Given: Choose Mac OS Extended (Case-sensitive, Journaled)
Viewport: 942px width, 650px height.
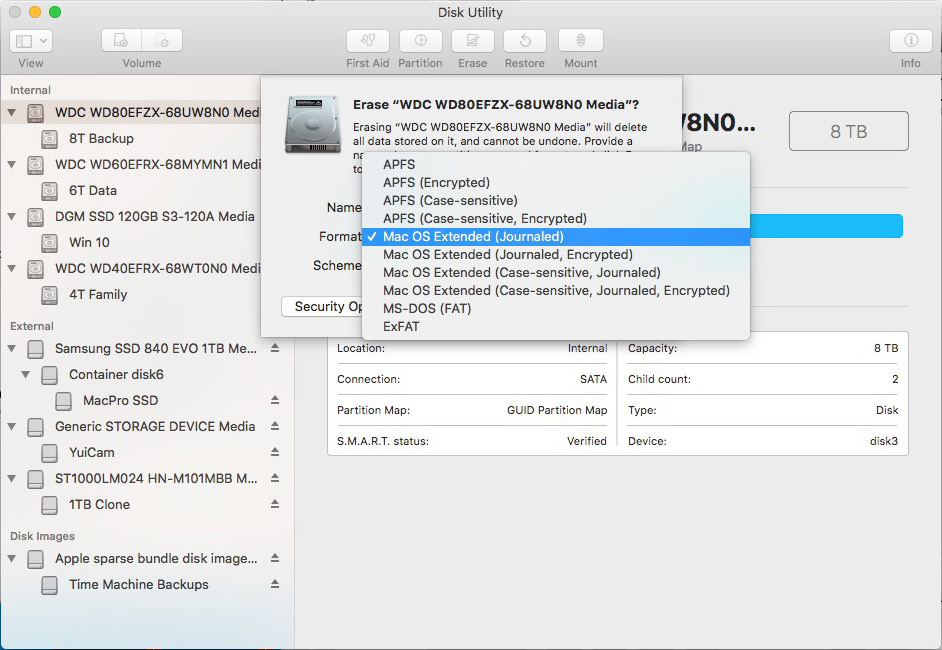Looking at the screenshot, I should [556, 273].
